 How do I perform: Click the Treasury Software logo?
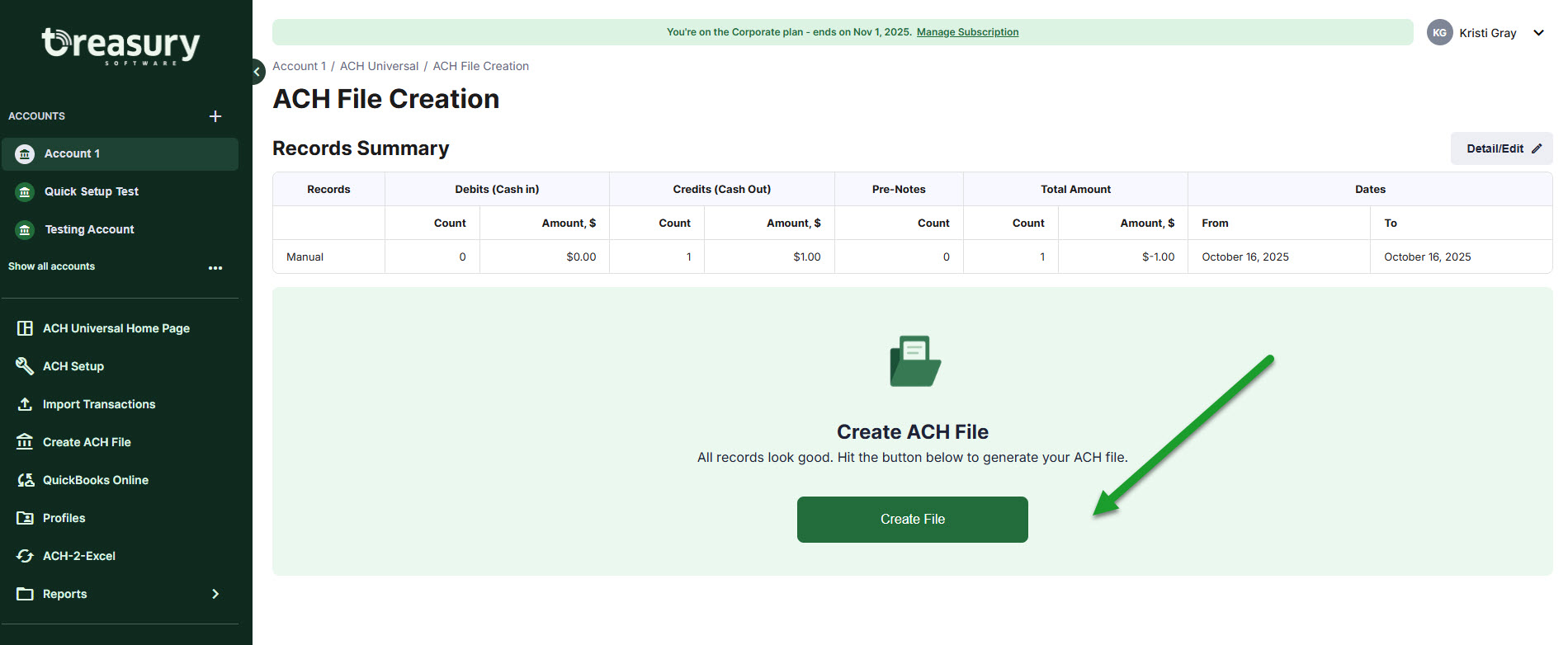pyautogui.click(x=120, y=45)
